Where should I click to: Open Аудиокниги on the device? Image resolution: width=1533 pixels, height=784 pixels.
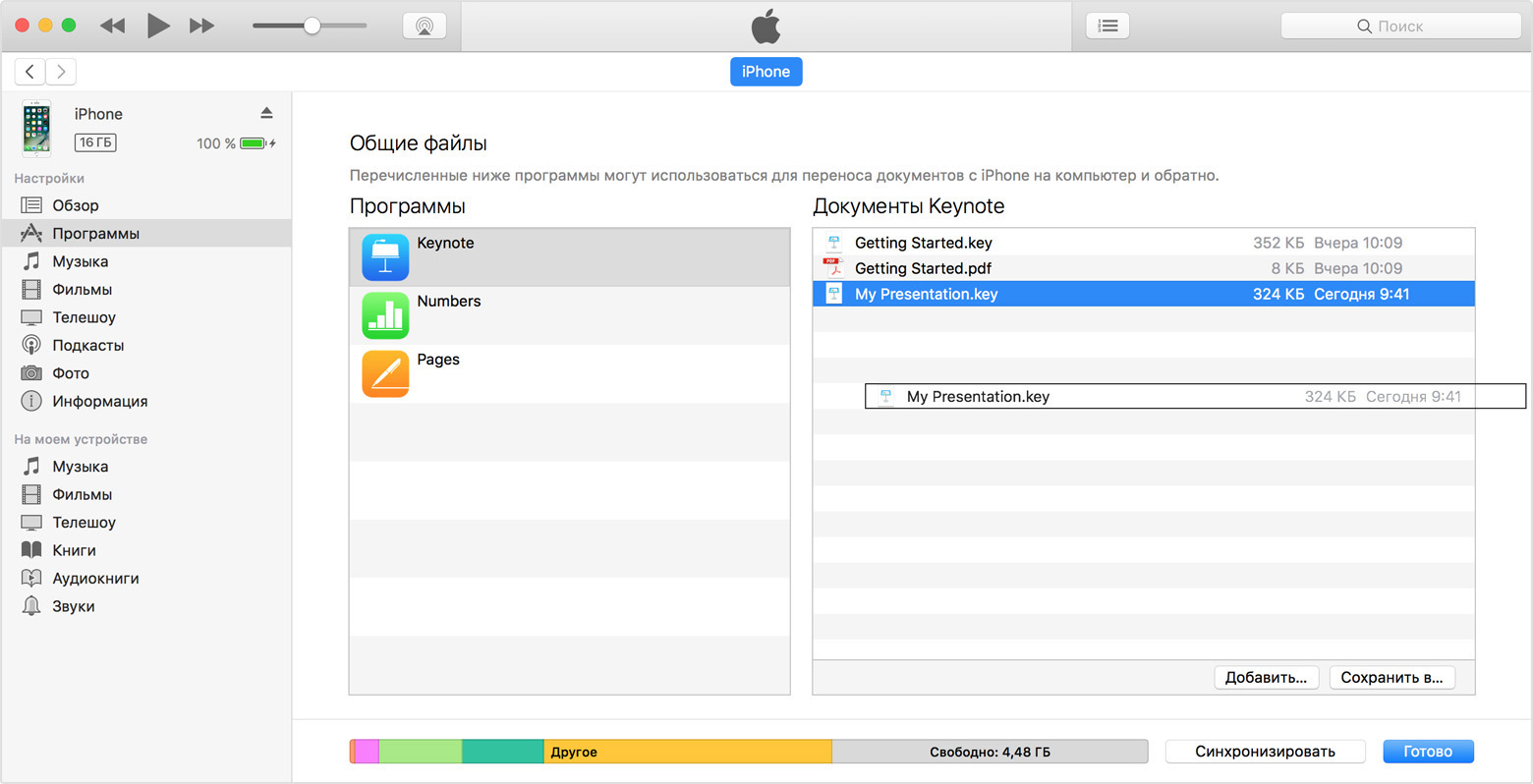[146, 579]
